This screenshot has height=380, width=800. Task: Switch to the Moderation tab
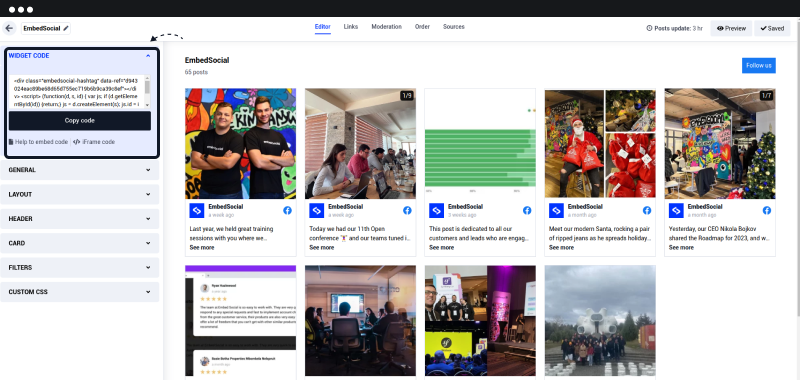386,27
